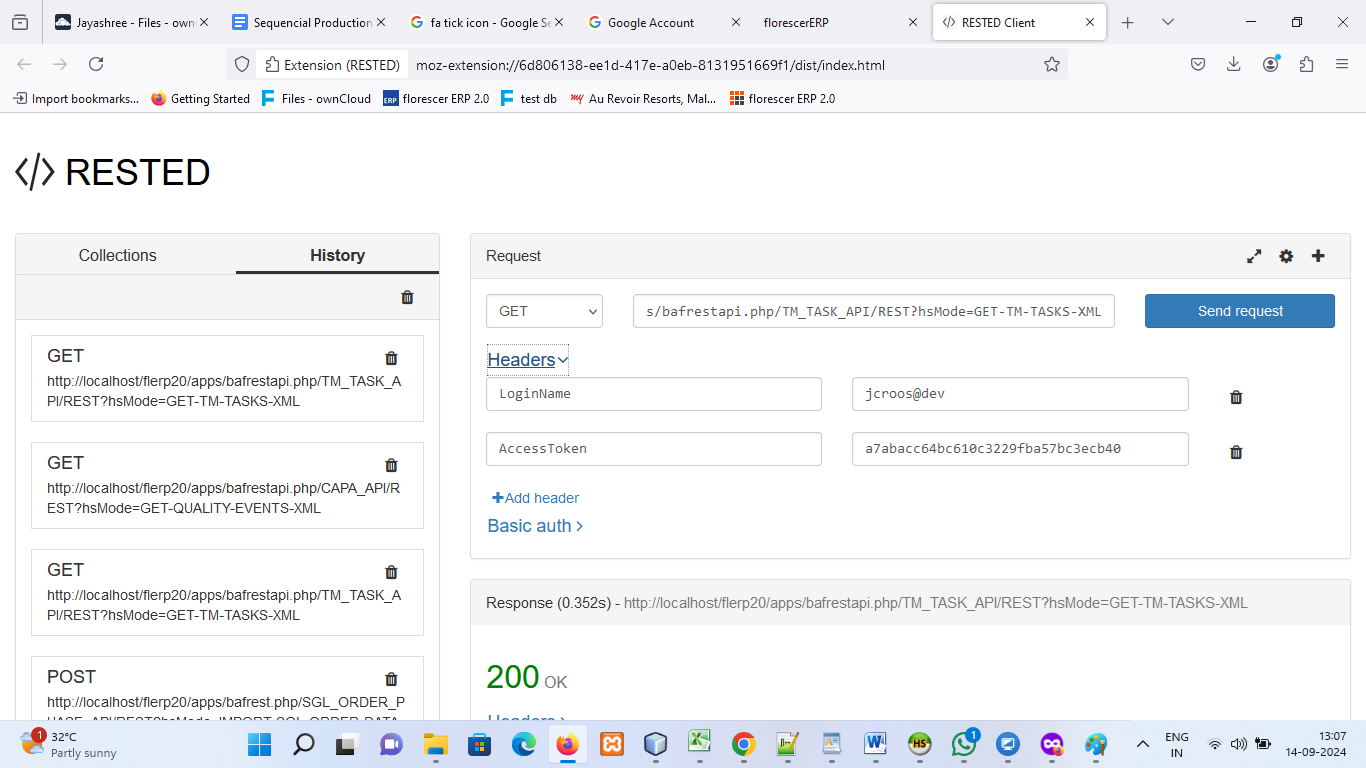The height and width of the screenshot is (768, 1366).
Task: Delete the CAPA_API history entry
Action: (x=391, y=465)
